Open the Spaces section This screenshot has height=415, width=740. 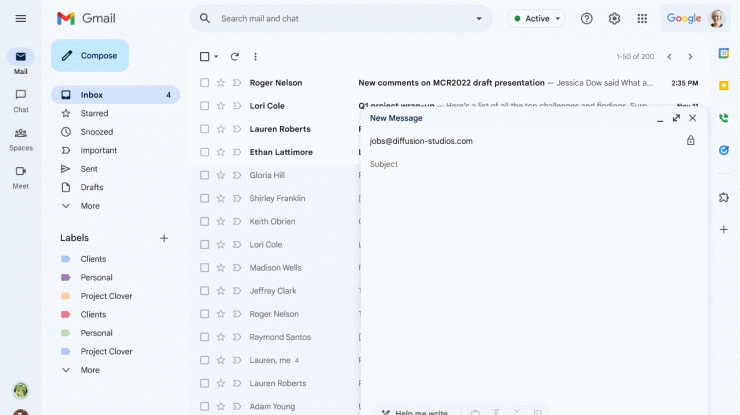point(21,139)
